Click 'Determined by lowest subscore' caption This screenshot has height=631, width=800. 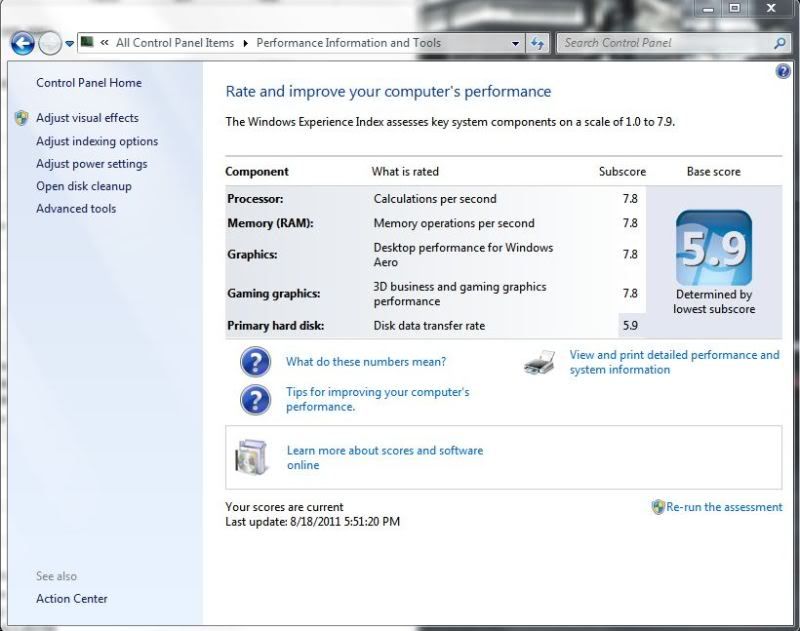click(x=714, y=301)
